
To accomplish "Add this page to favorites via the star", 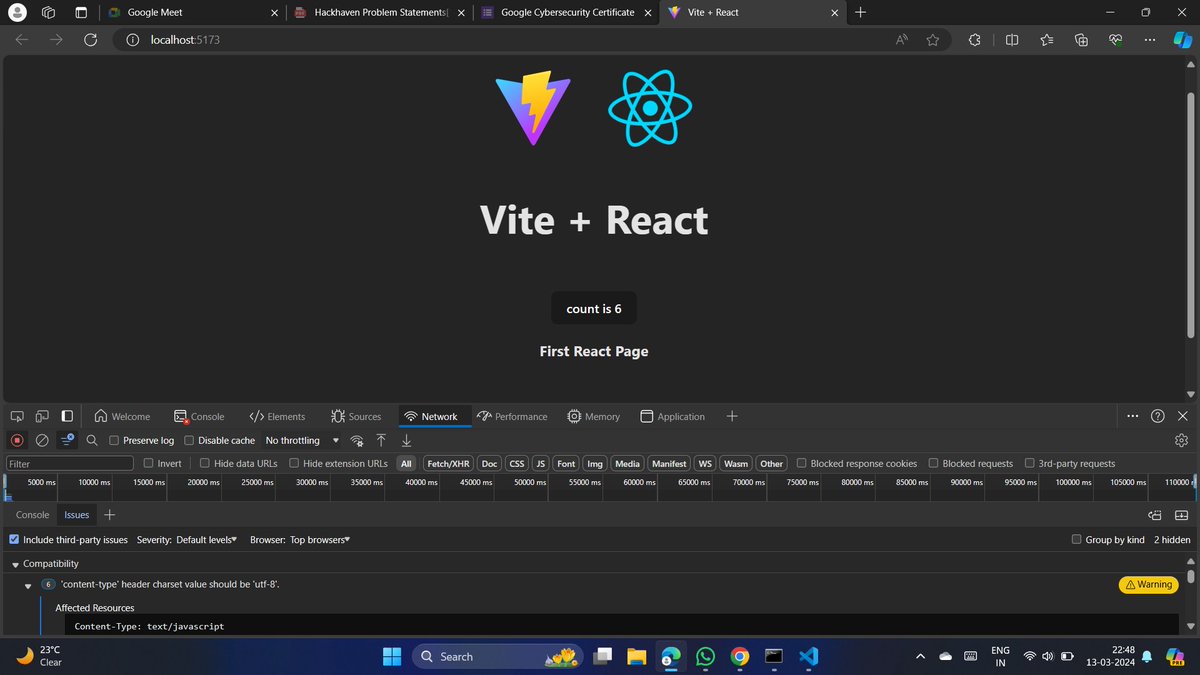I will (x=932, y=40).
